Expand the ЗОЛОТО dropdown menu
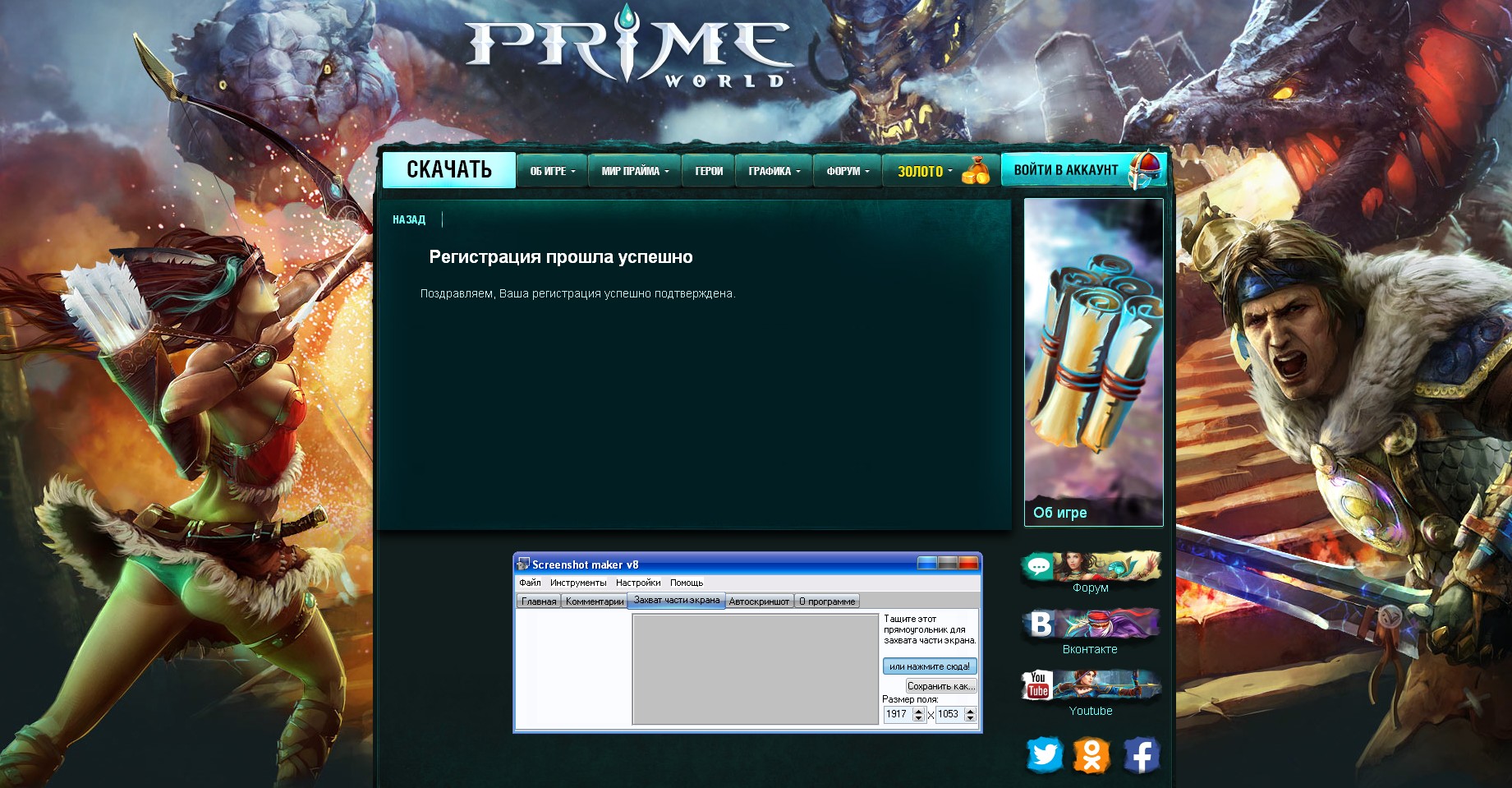This screenshot has width=1512, height=788. pos(925,171)
